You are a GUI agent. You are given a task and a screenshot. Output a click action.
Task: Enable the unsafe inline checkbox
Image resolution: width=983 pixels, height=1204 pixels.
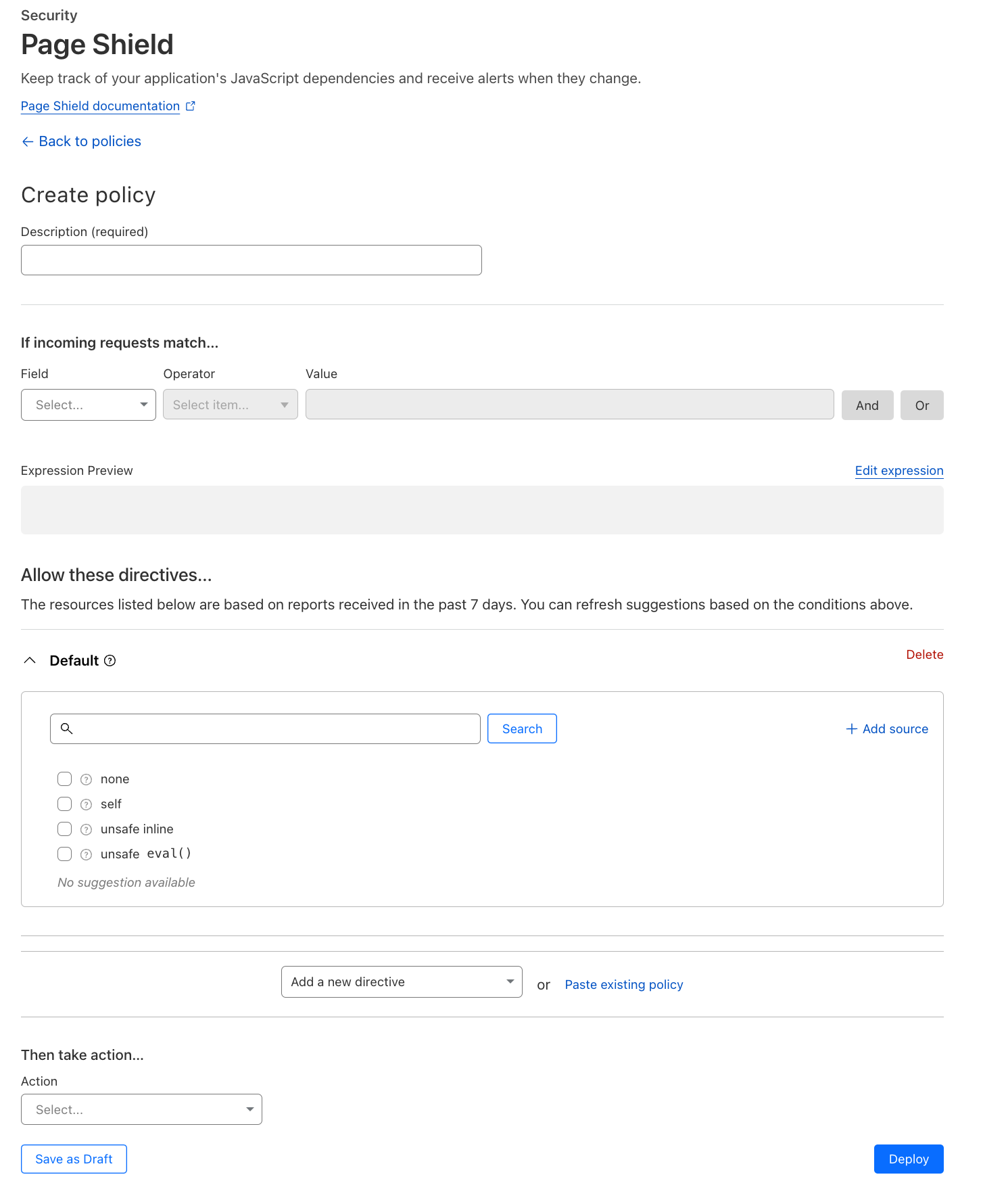(x=65, y=829)
